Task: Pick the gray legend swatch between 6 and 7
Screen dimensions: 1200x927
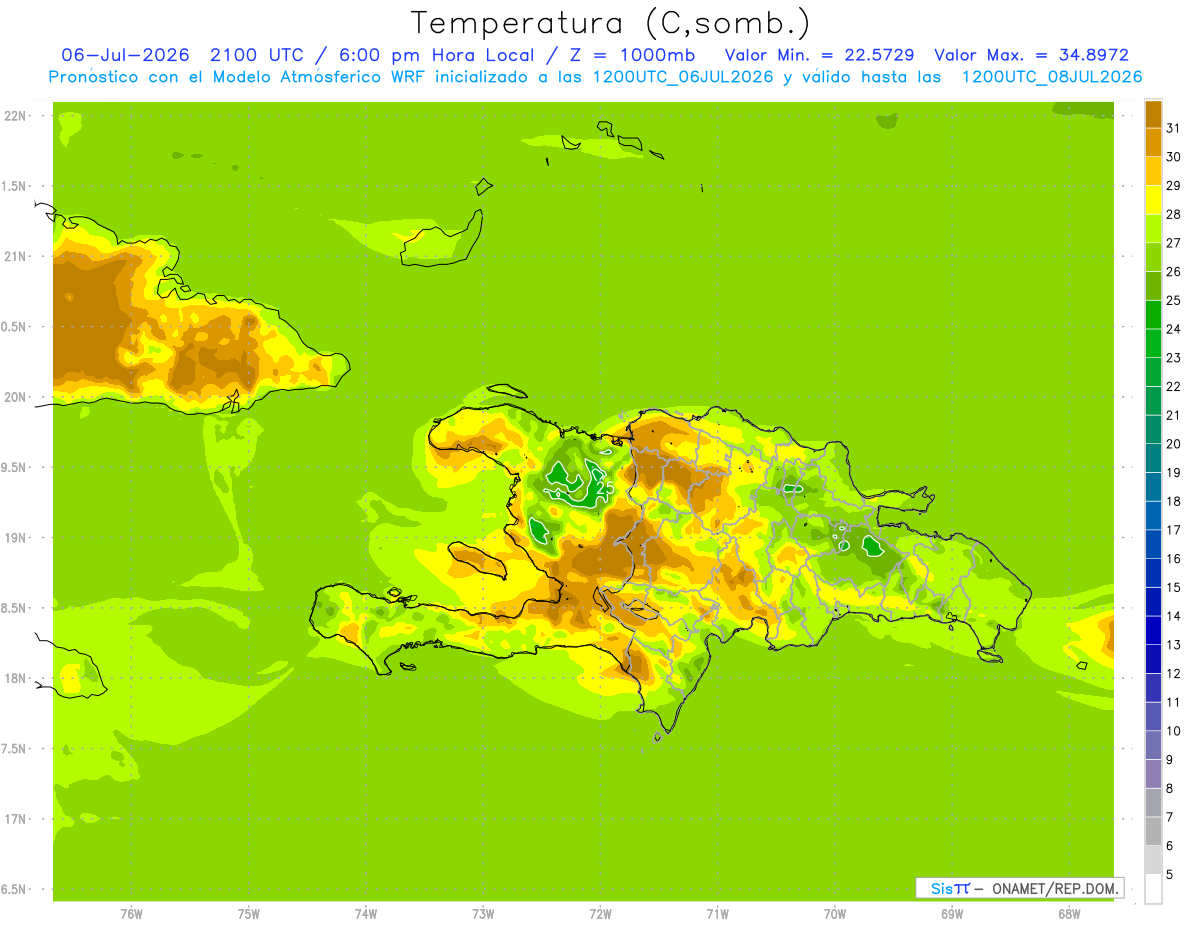Action: tap(1153, 831)
